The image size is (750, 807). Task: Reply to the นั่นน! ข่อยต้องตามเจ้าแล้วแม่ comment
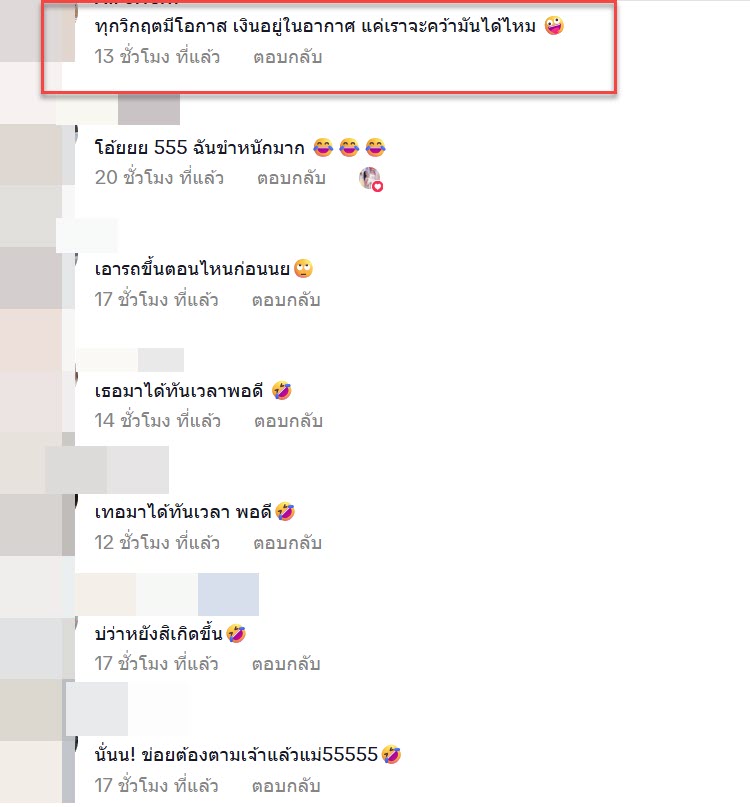point(286,786)
